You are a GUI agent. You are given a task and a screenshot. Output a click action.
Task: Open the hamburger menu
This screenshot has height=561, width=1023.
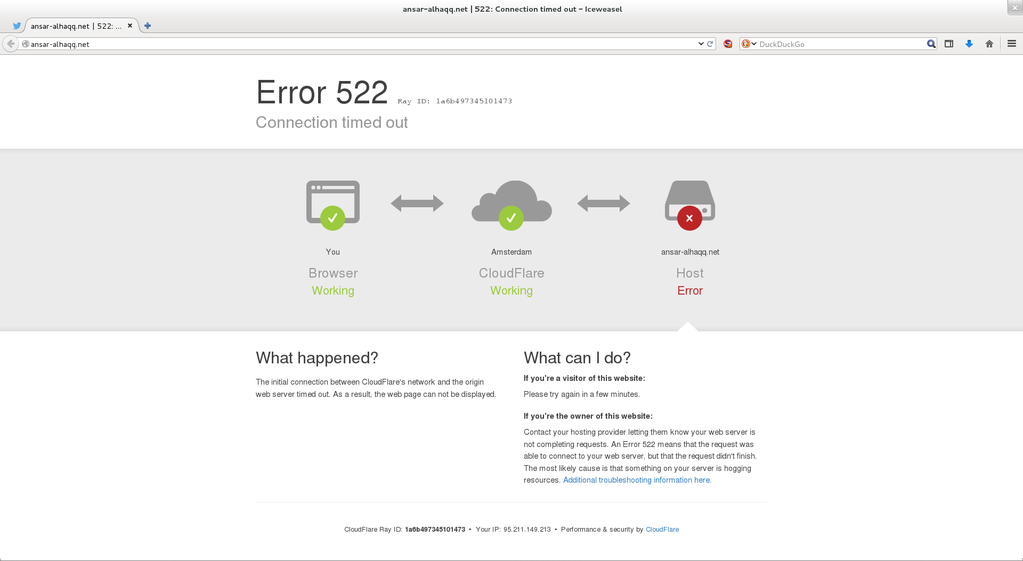click(x=1011, y=44)
